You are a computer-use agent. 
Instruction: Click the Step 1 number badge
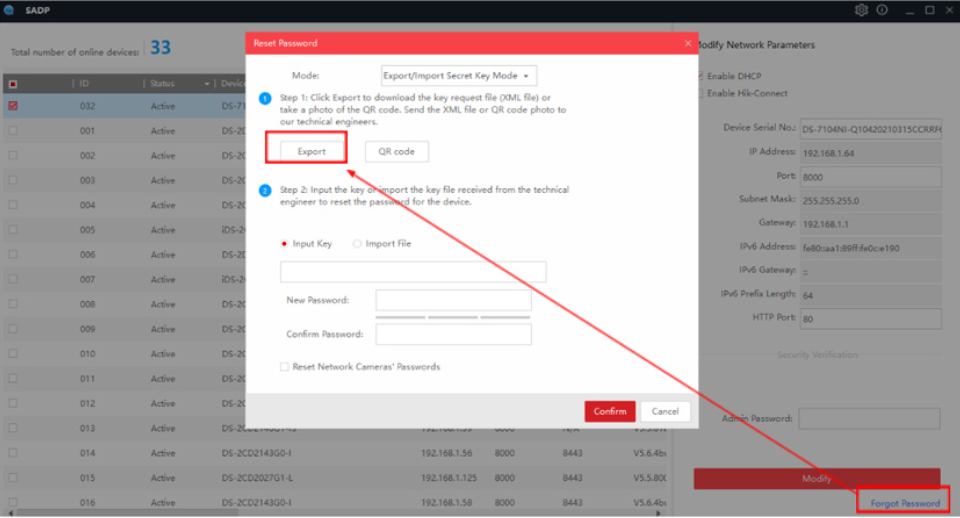(x=266, y=98)
